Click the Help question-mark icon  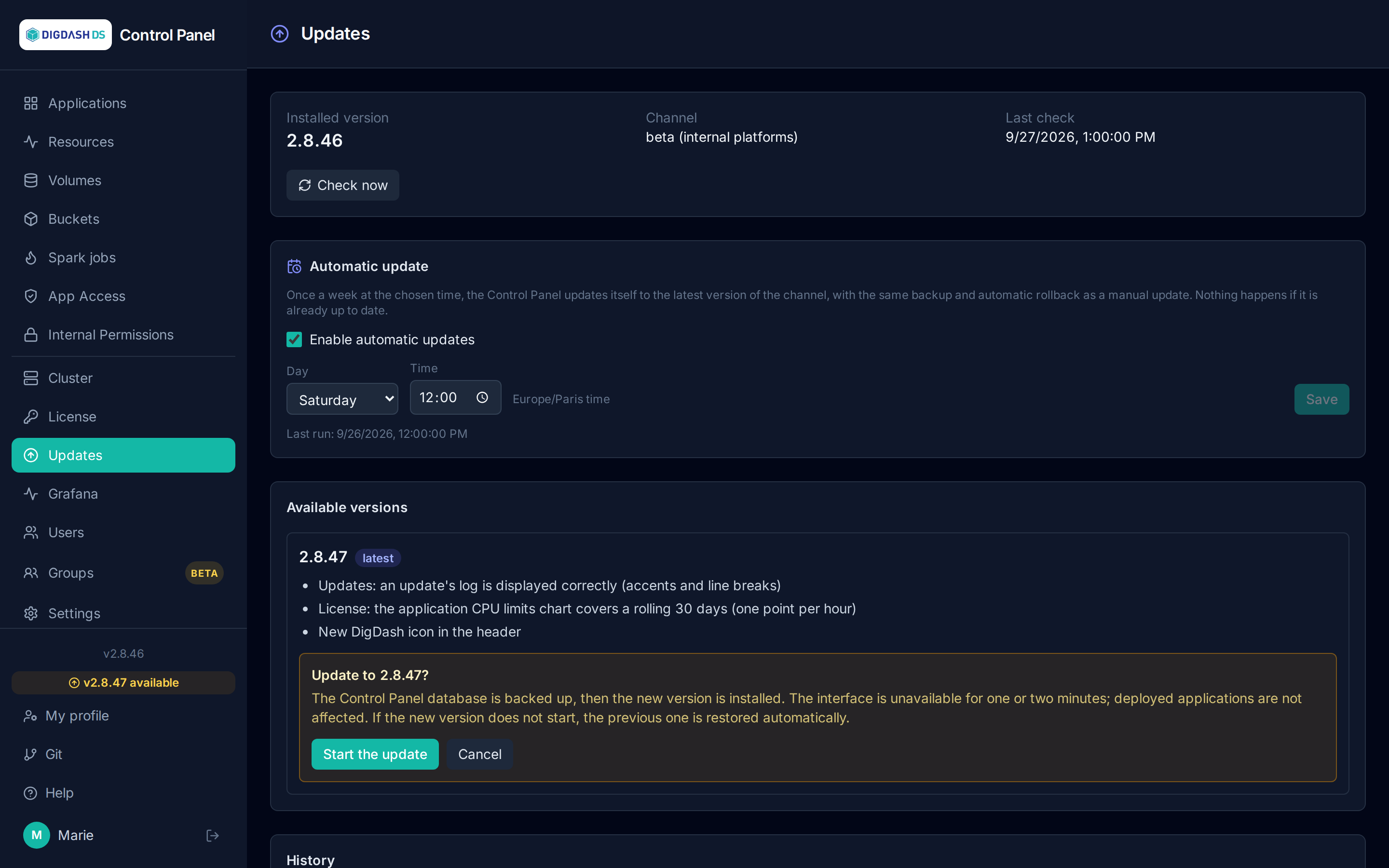point(30,793)
